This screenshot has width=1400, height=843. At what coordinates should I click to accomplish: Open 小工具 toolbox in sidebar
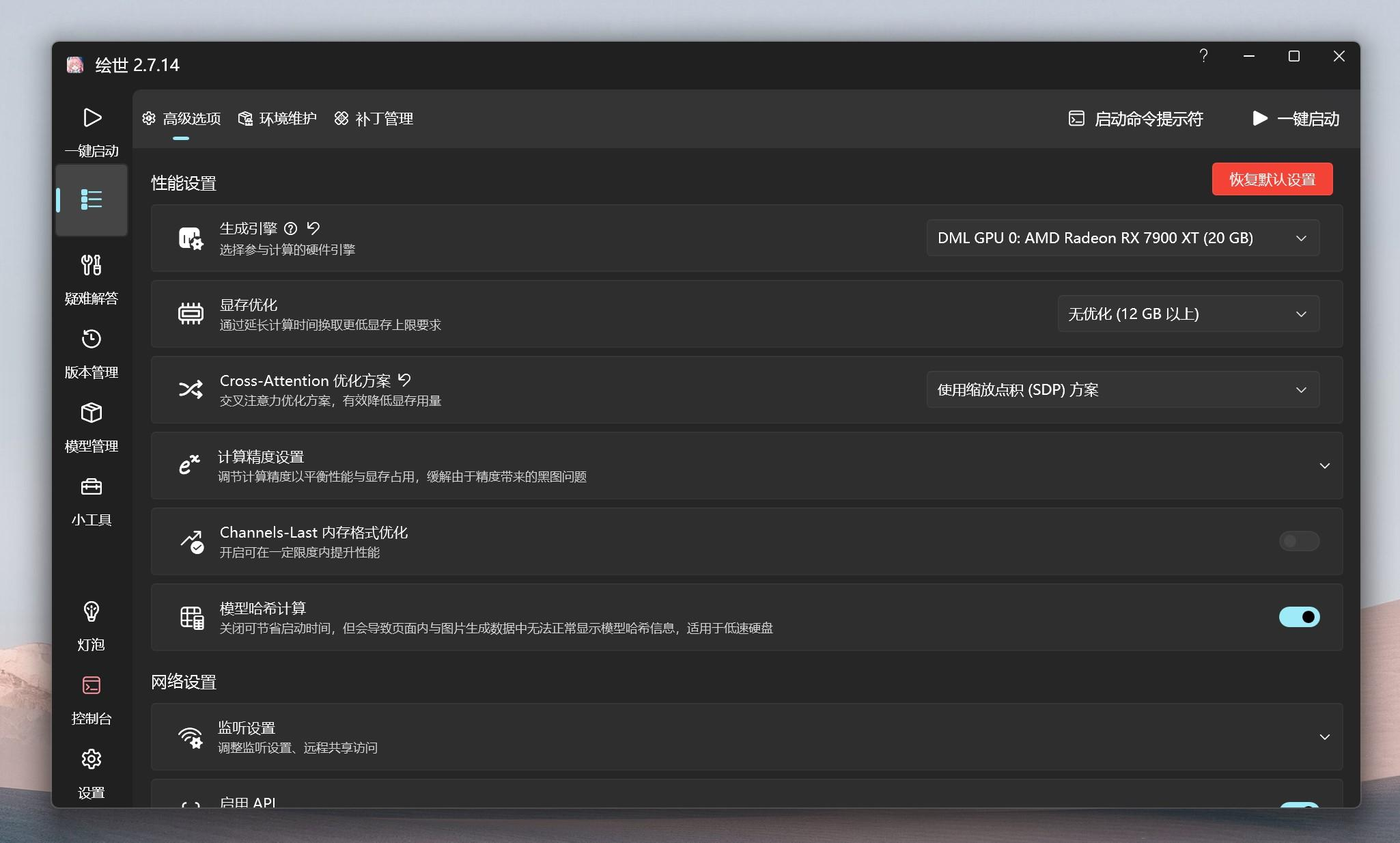[92, 500]
